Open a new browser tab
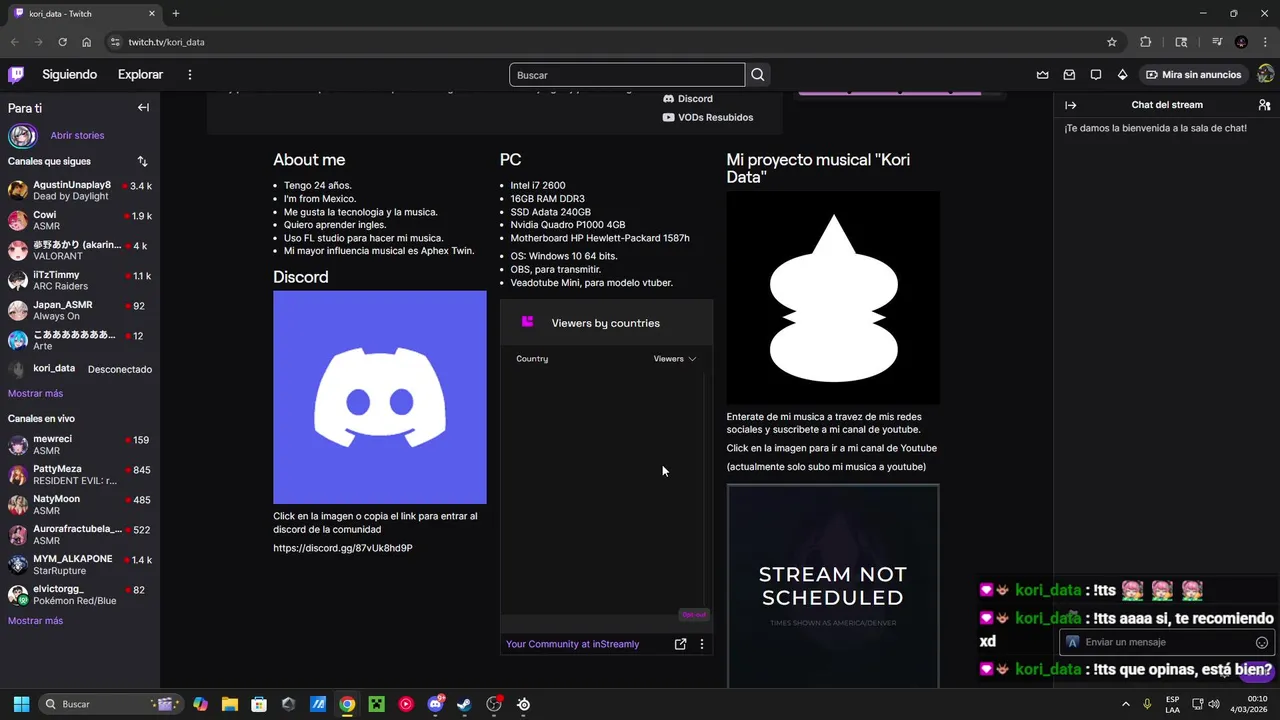The height and width of the screenshot is (720, 1280). [176, 14]
